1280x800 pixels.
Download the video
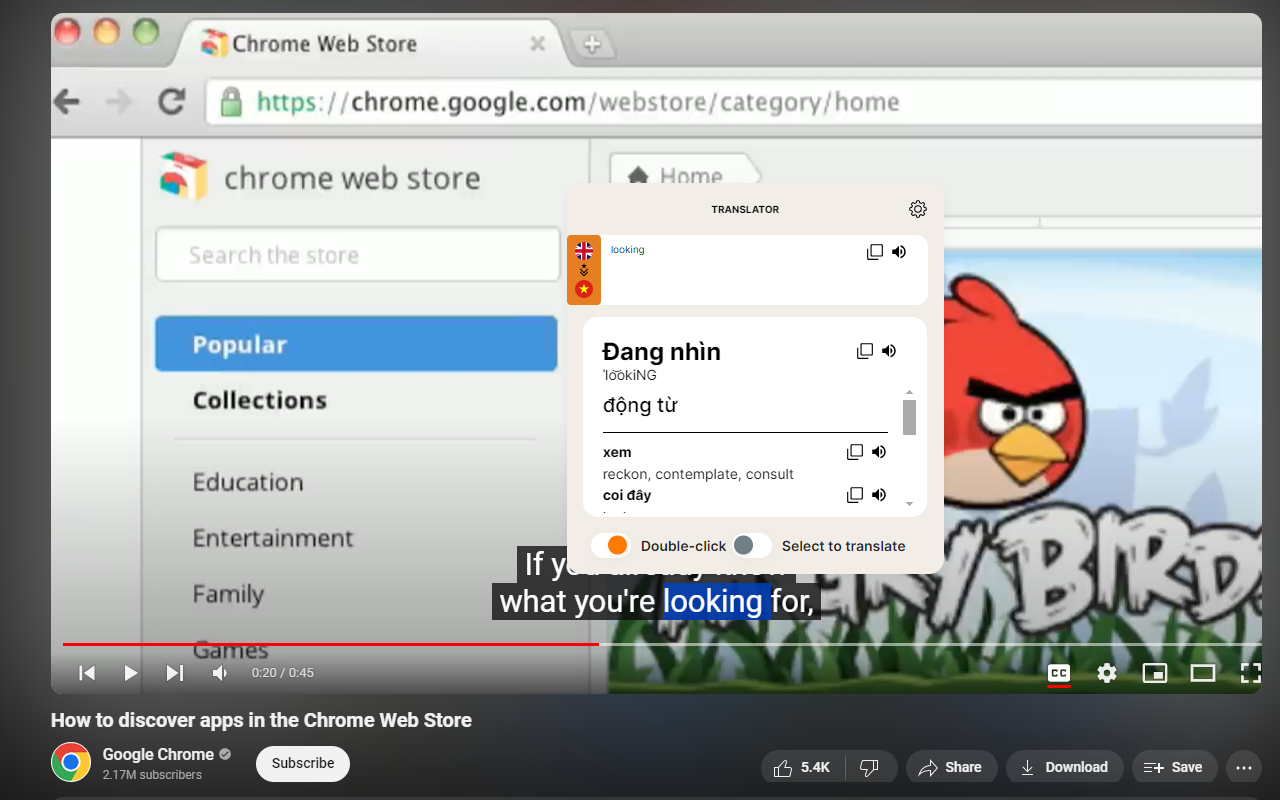coord(1064,767)
